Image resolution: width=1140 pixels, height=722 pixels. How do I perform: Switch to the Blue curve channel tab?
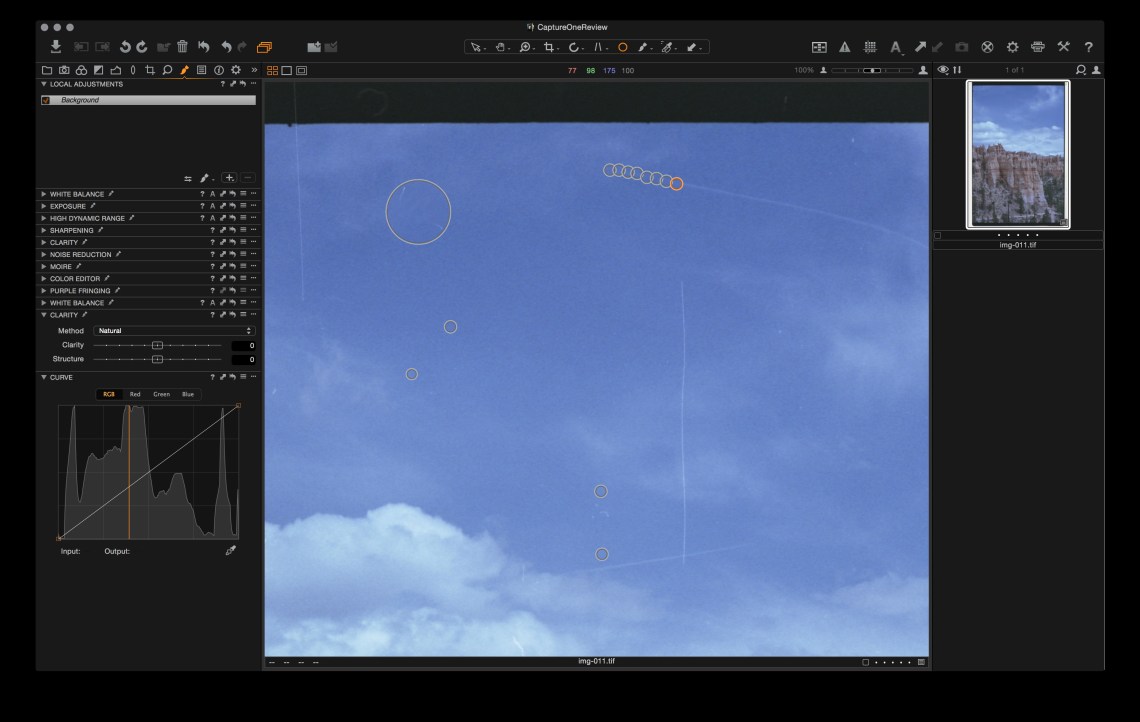(x=188, y=394)
